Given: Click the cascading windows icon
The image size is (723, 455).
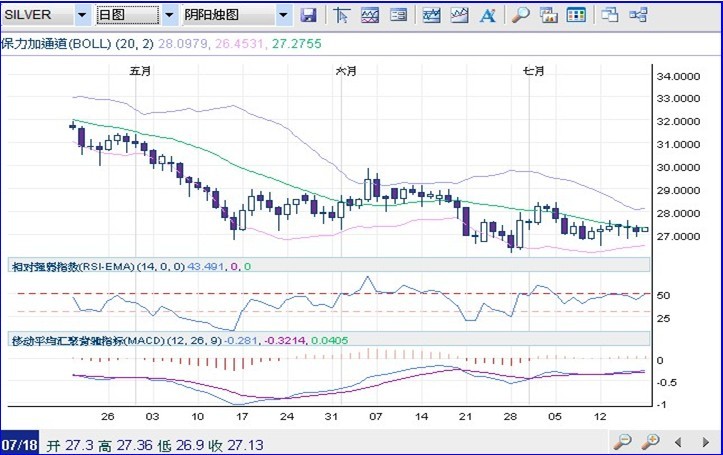Looking at the screenshot, I should [x=611, y=15].
